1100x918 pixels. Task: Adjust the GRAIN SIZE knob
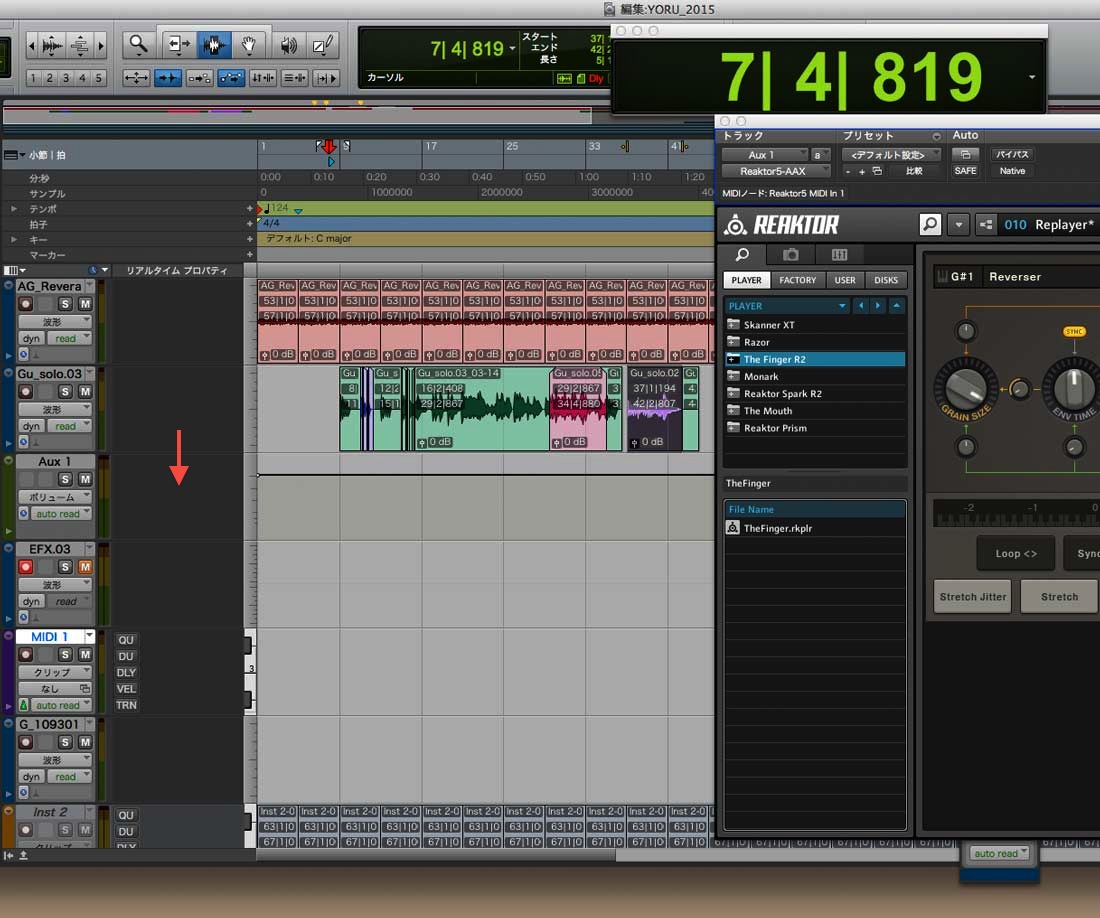coord(966,389)
